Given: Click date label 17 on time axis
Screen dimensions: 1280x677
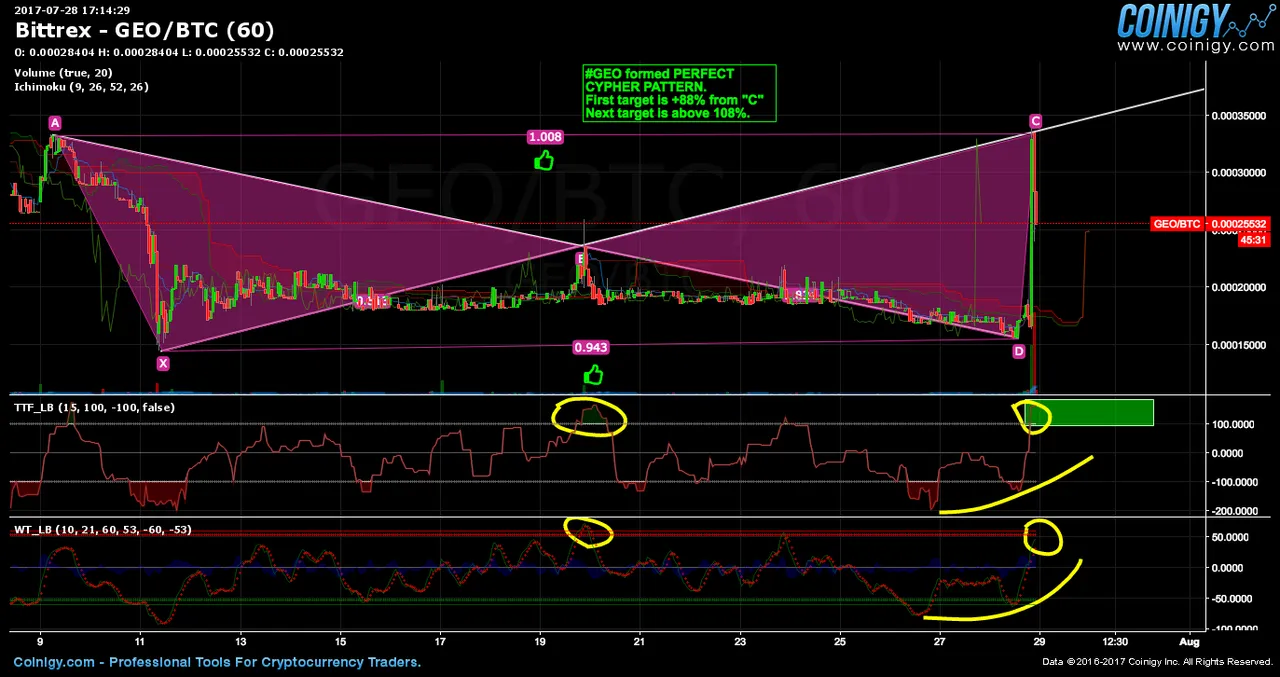Looking at the screenshot, I should (x=440, y=641).
